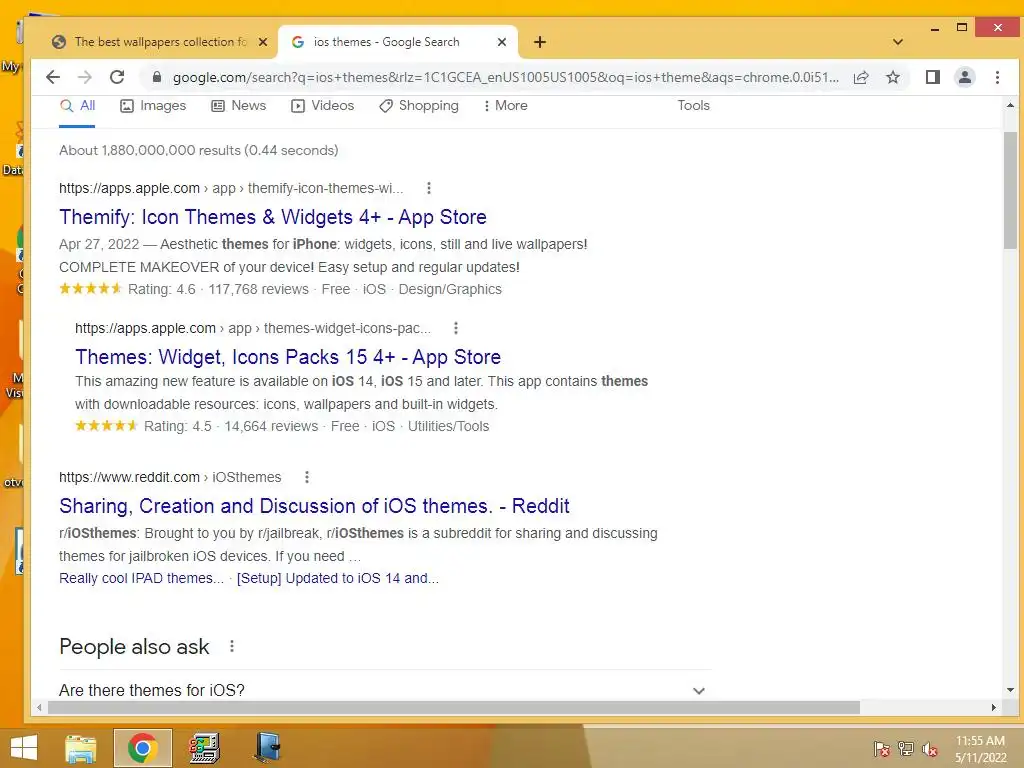Select the ios themes Google Search tab
Screen dimensions: 1024x768
[397, 42]
